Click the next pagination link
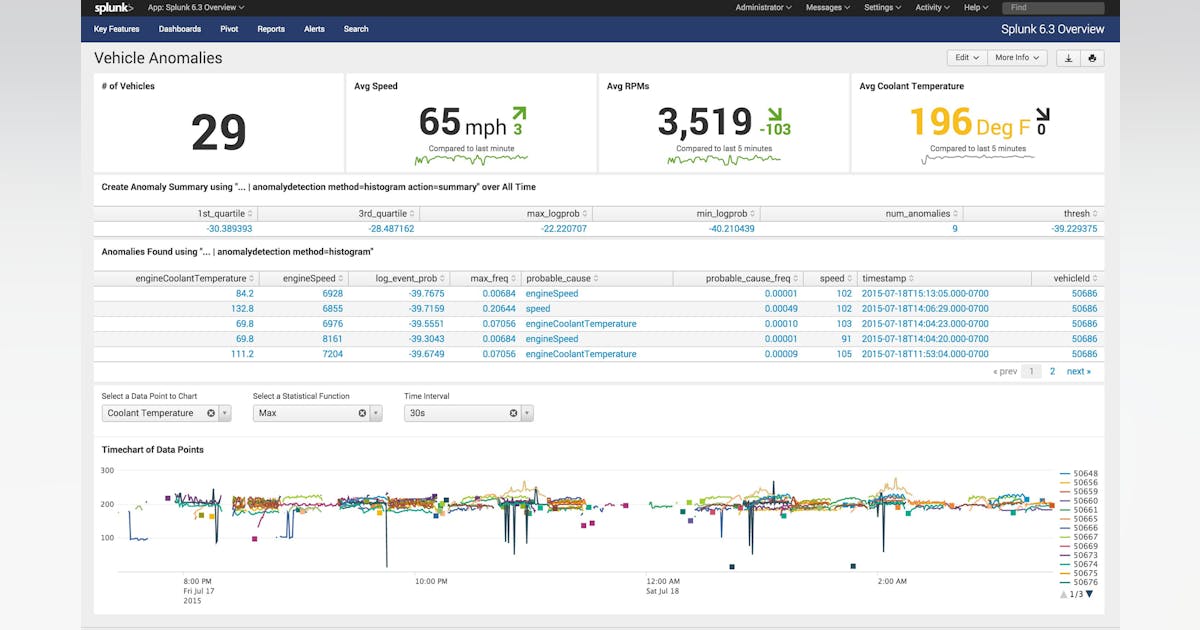 1078,371
